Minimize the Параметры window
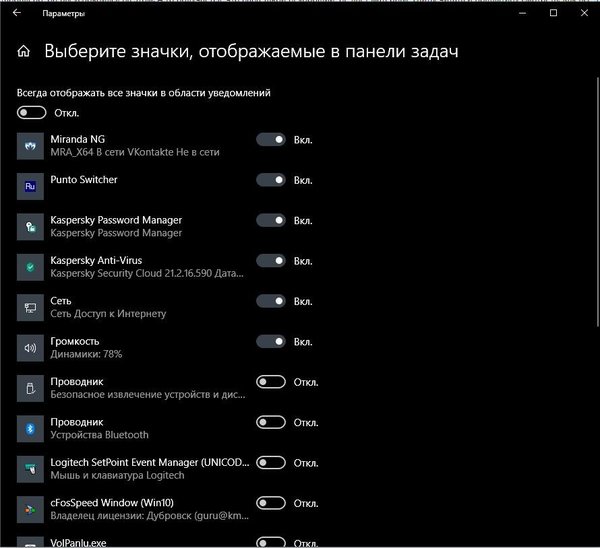 click(522, 13)
